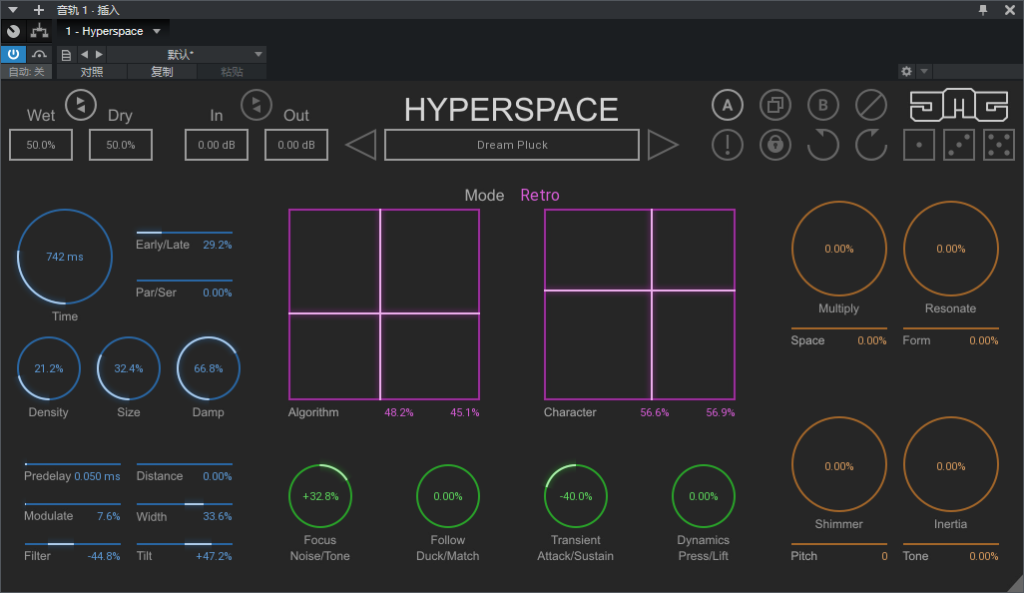Toggle the plugin power bypass button
1024x593 pixels.
[13, 54]
